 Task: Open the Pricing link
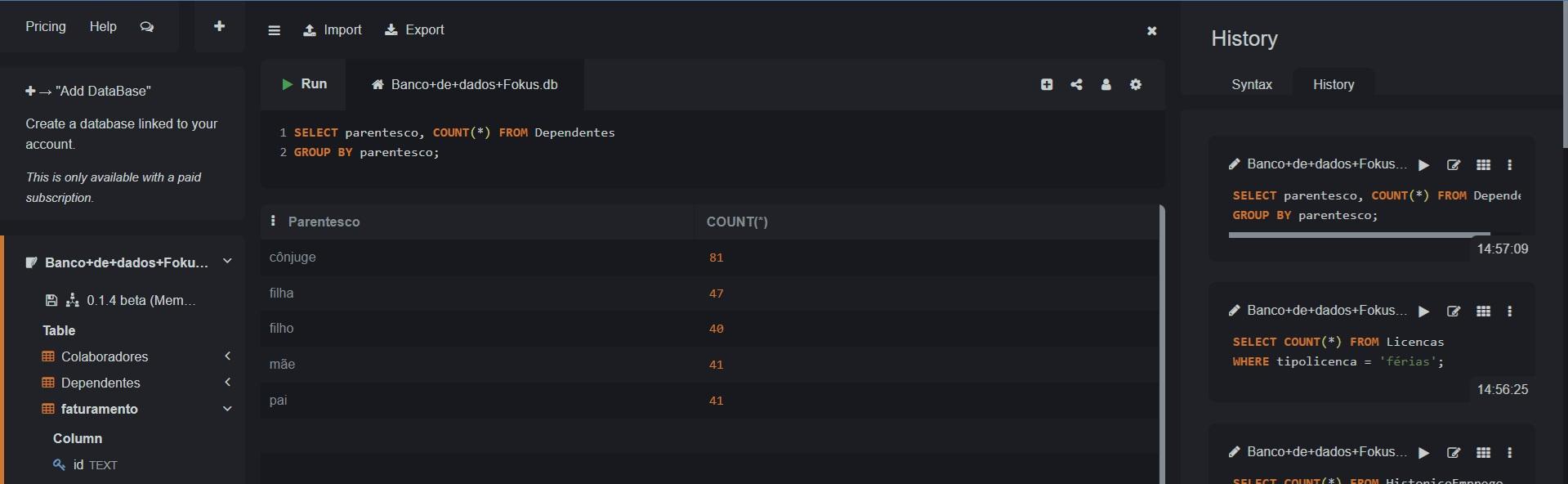(x=46, y=26)
